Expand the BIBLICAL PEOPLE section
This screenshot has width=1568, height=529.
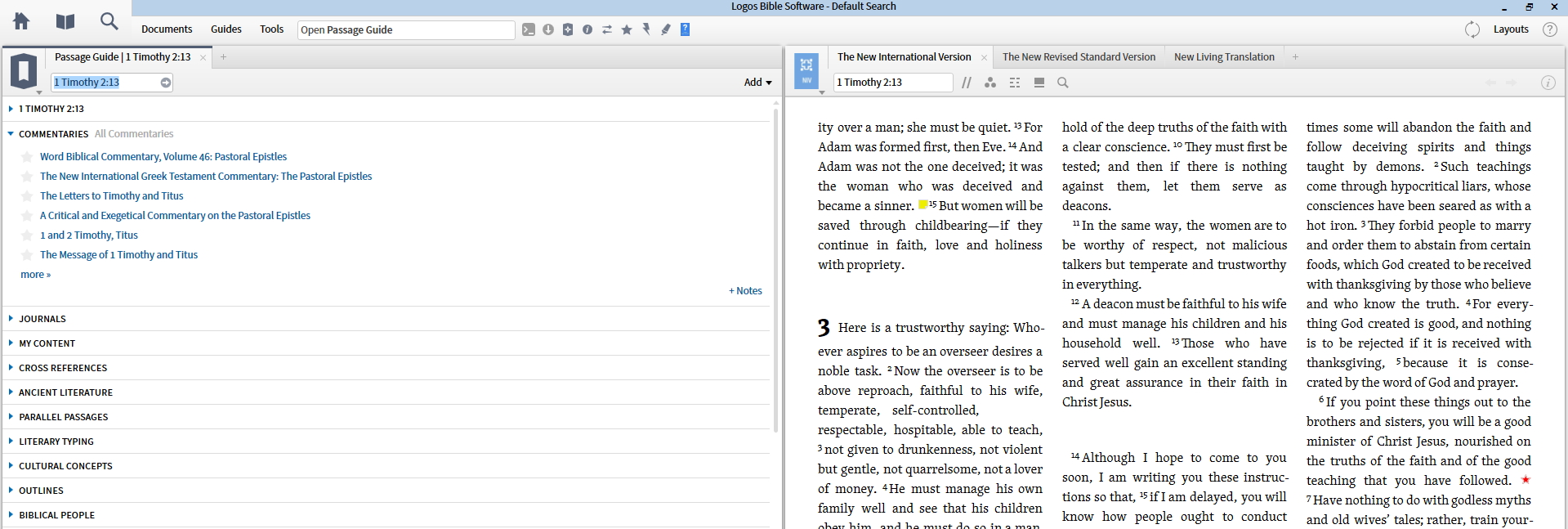click(x=11, y=515)
